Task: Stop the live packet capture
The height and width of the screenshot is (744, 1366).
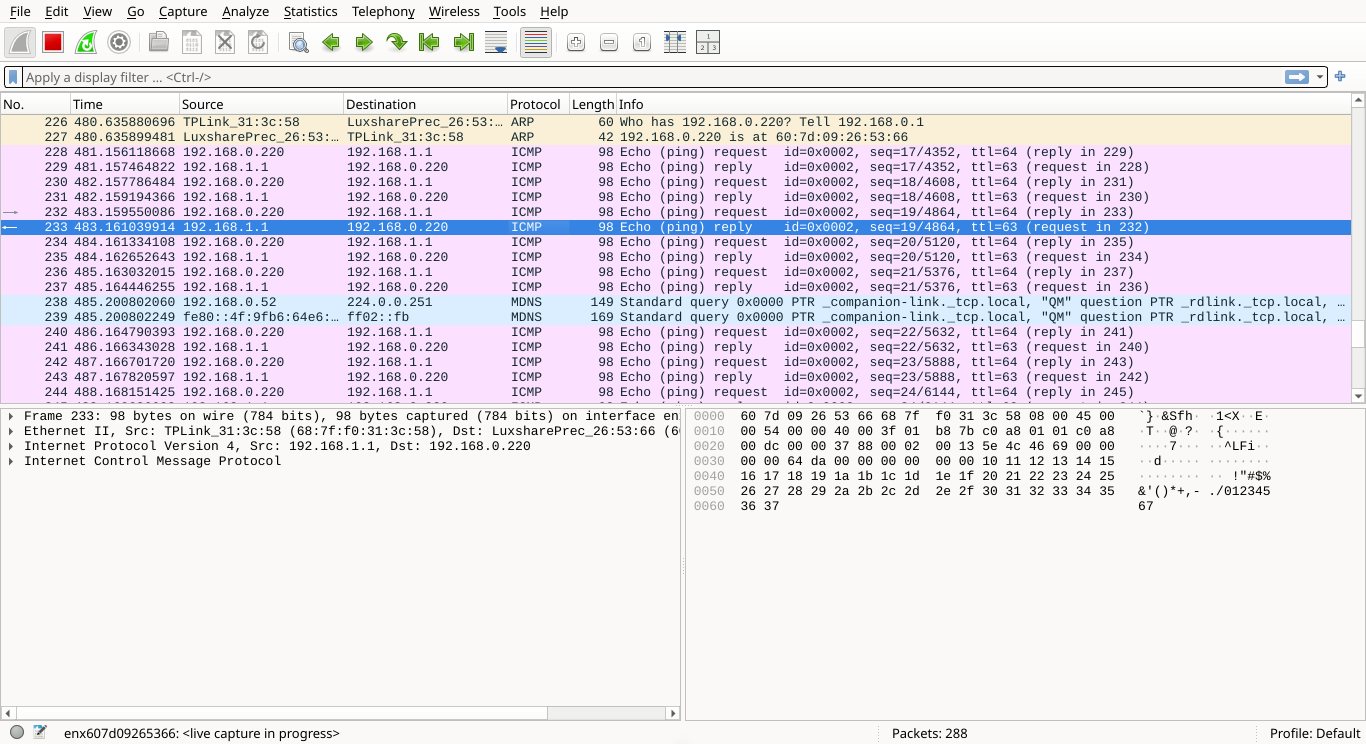Action: pyautogui.click(x=53, y=42)
